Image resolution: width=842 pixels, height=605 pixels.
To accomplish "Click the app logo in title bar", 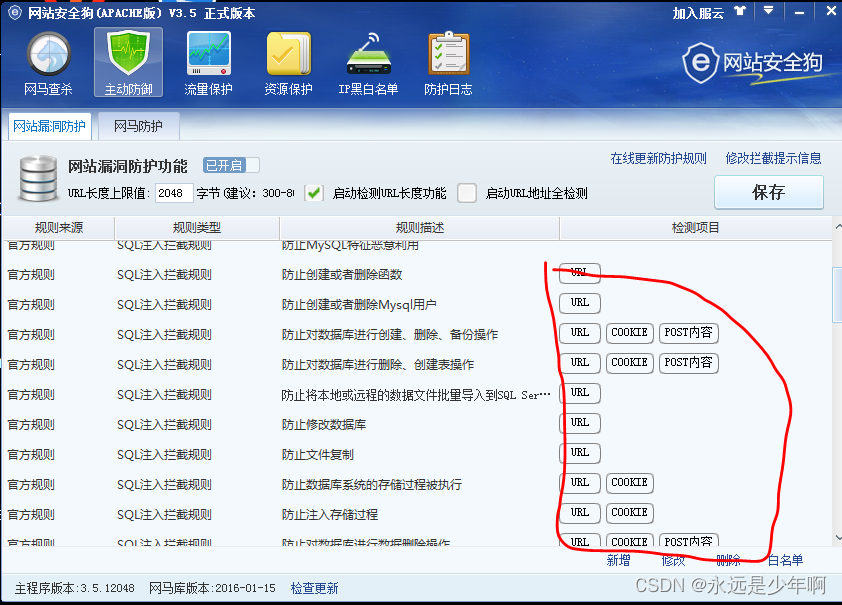I will point(15,13).
